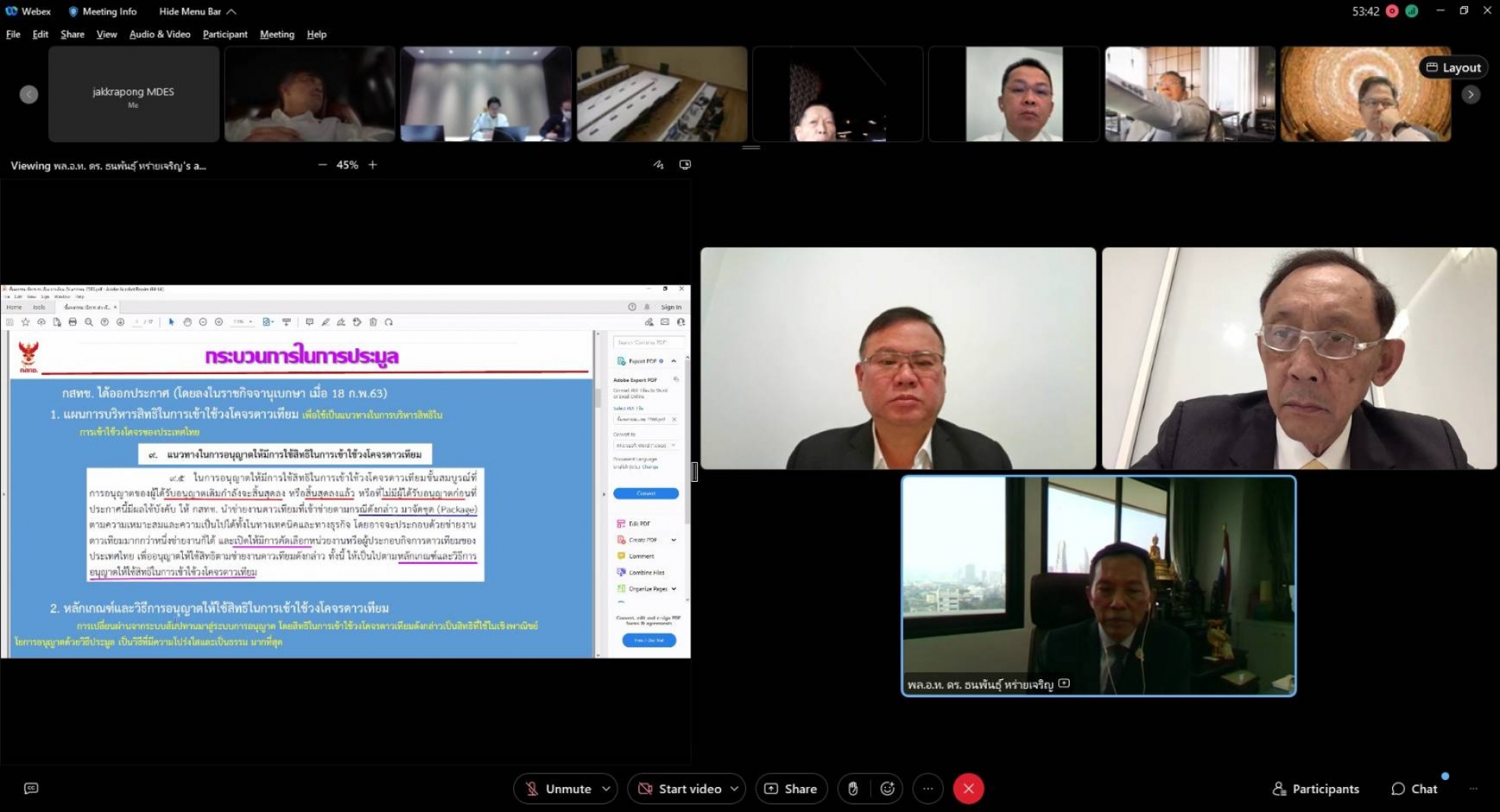Open the Audio & Video menu
The height and width of the screenshot is (812, 1500).
tap(159, 34)
